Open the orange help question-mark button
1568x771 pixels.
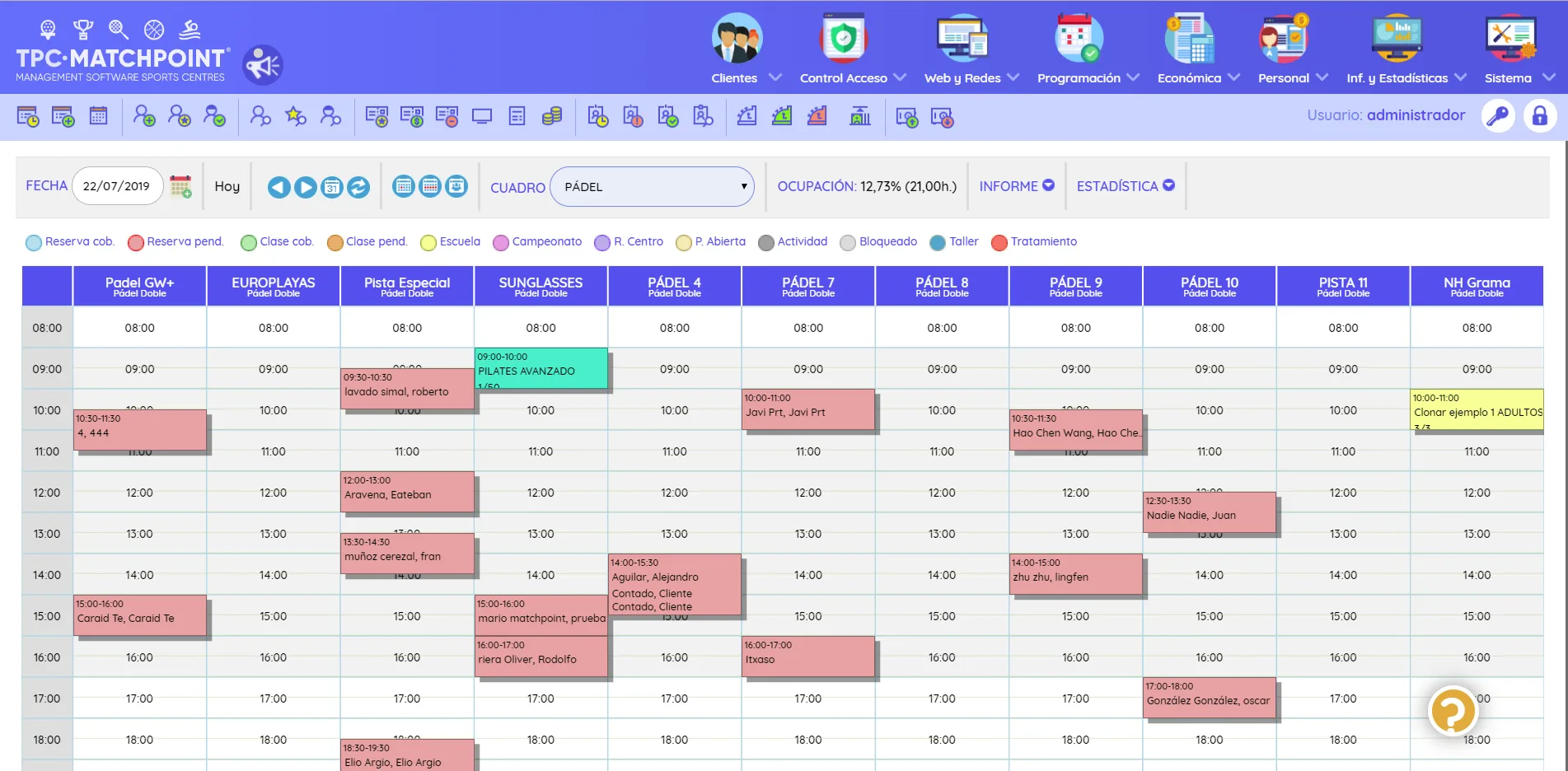1453,711
